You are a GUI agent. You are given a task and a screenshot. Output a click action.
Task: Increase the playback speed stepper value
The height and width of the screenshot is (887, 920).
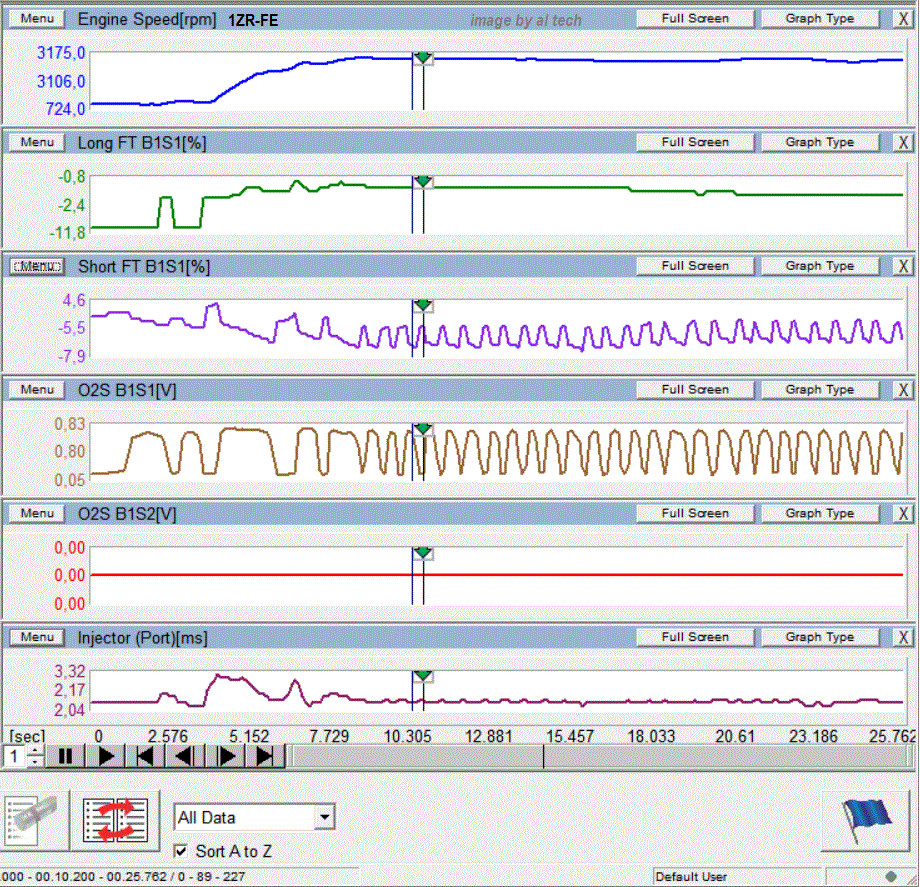pyautogui.click(x=35, y=751)
